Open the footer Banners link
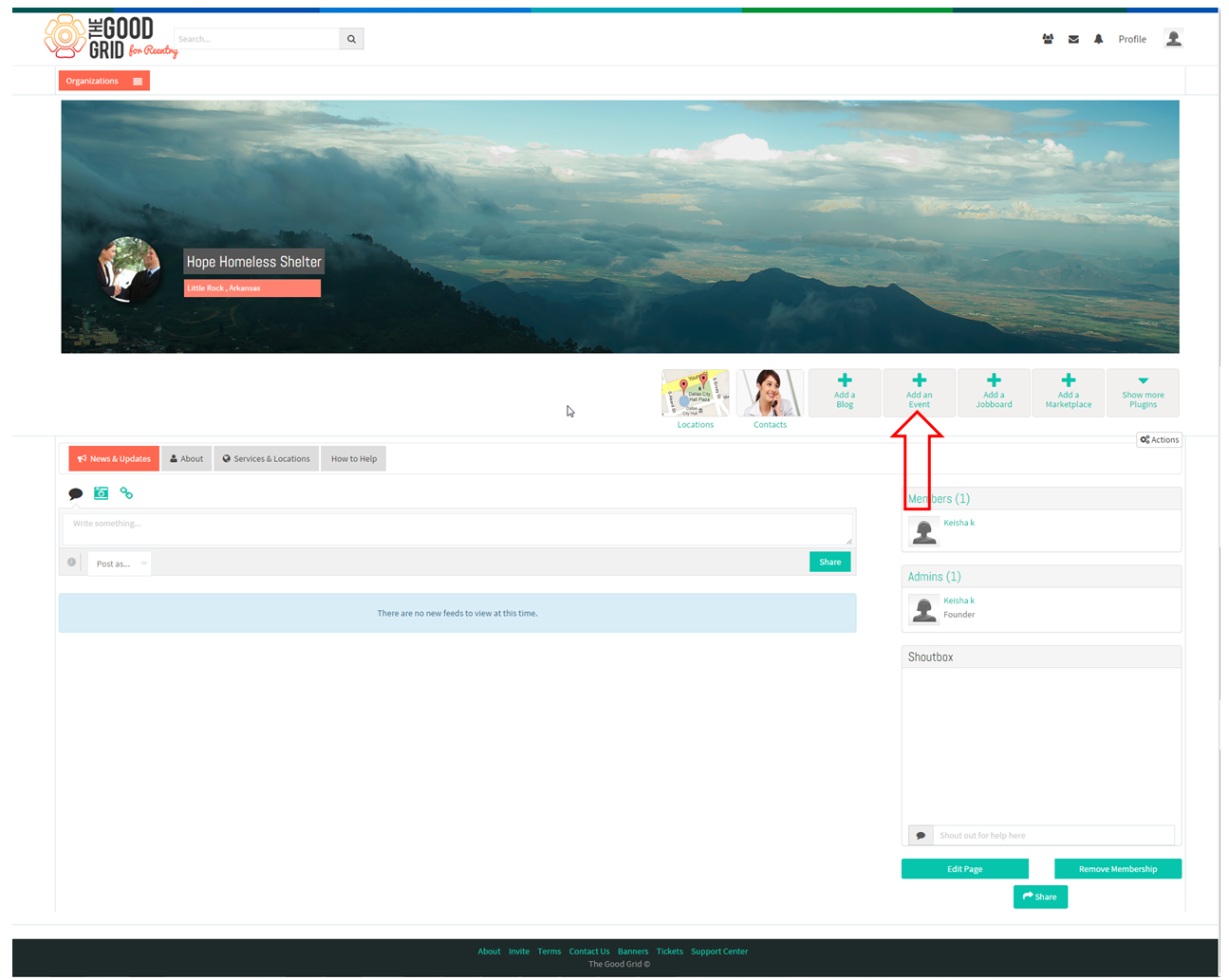The image size is (1229, 980). pos(633,952)
